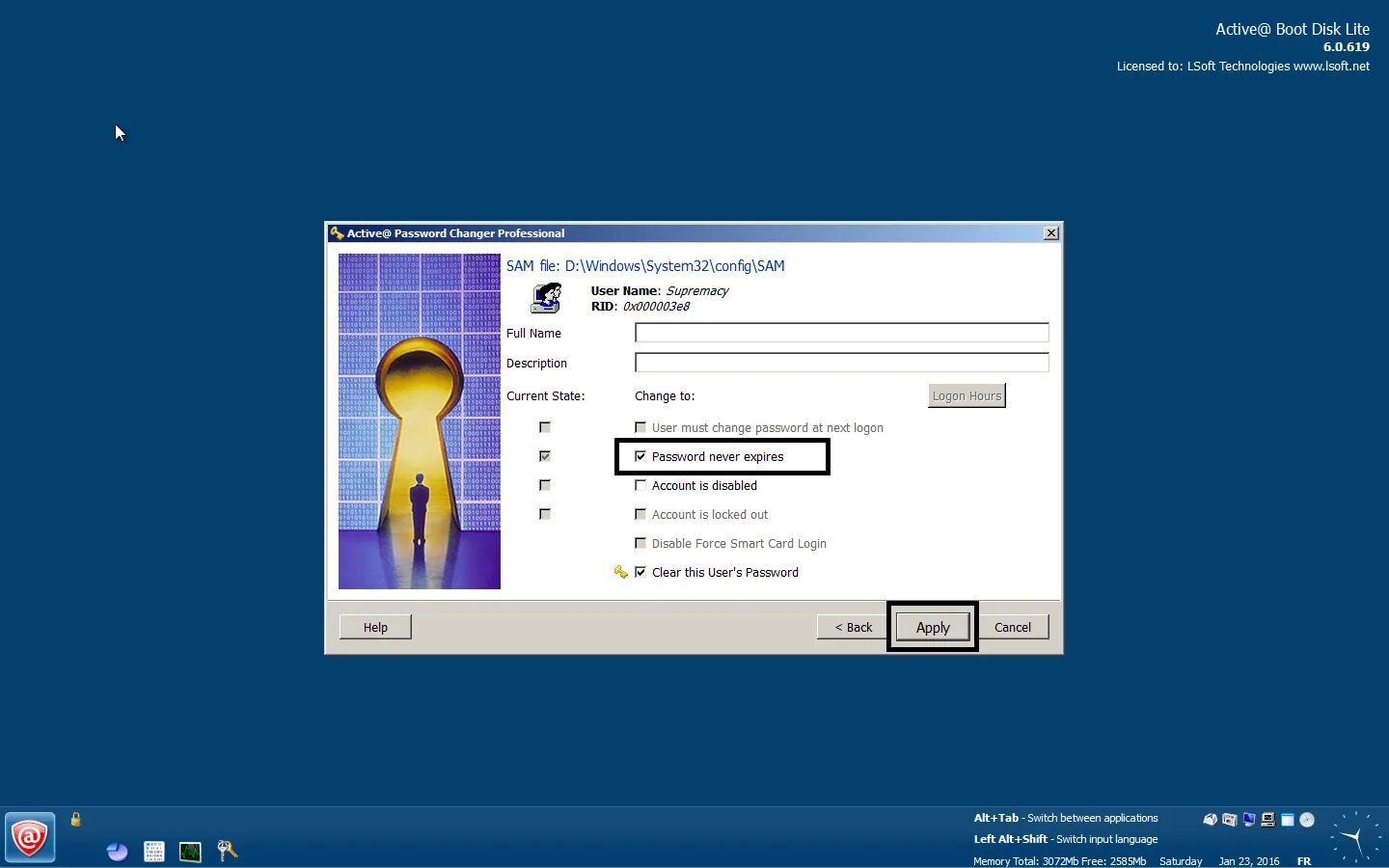1389x868 pixels.
Task: Click 'Memory Total: 3072Mb Free: 2585Mb' text
Action: pyautogui.click(x=1059, y=861)
